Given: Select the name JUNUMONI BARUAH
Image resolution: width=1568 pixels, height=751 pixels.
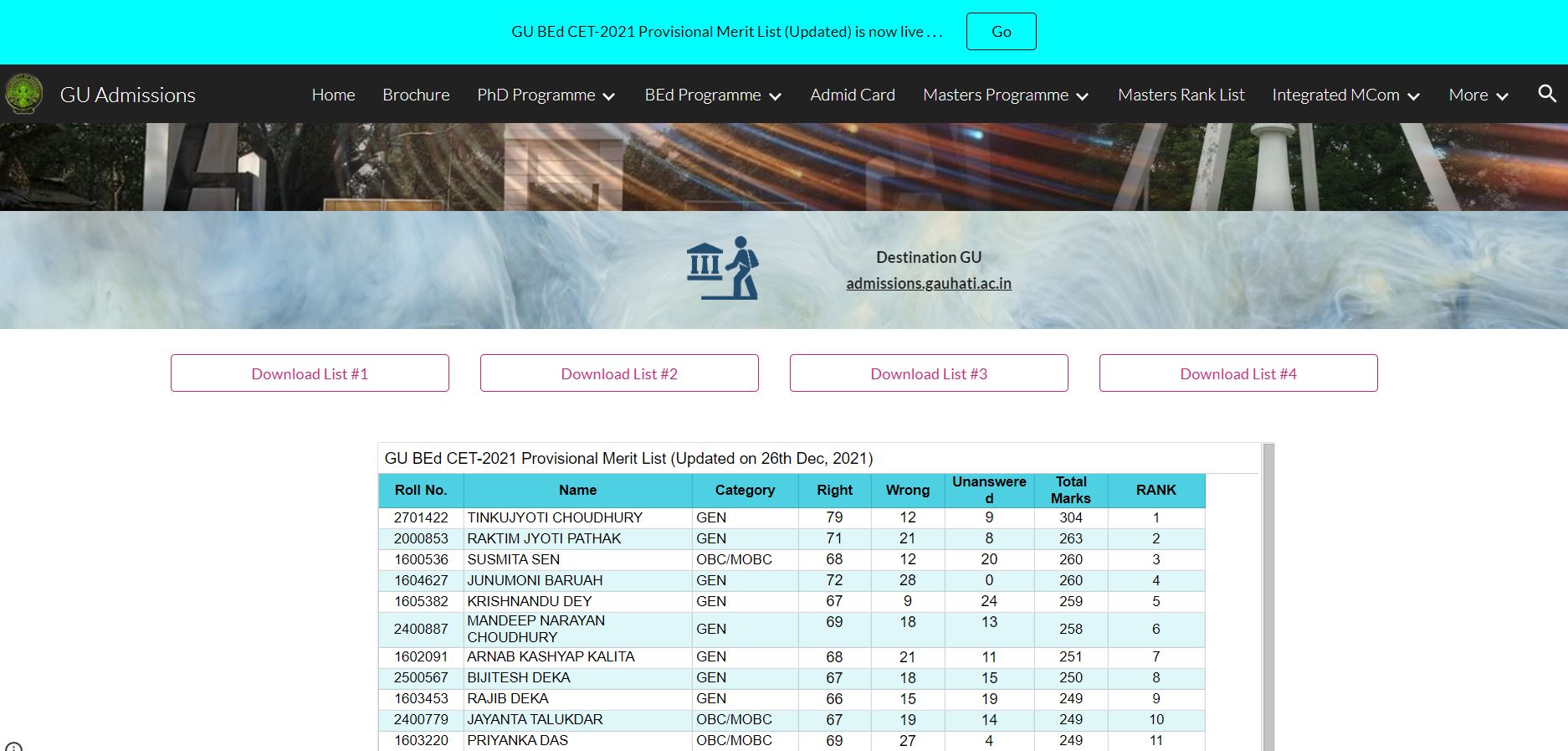Looking at the screenshot, I should (x=535, y=580).
